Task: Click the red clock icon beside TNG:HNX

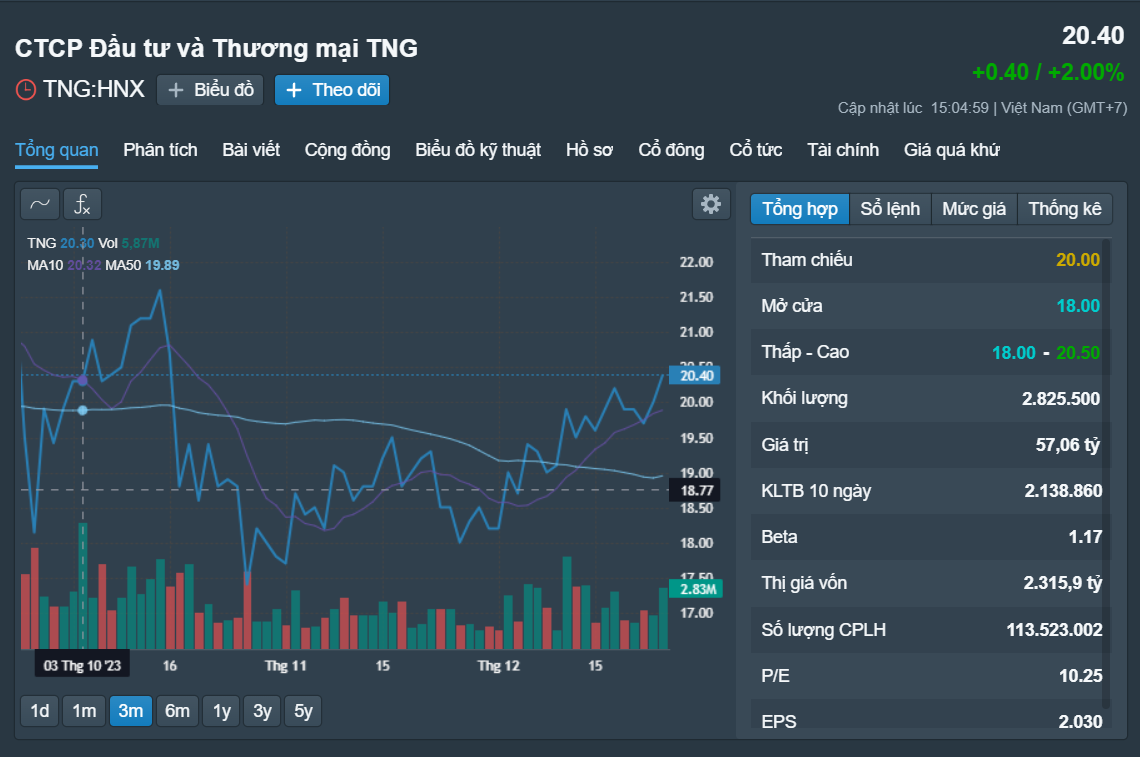Action: (26, 89)
